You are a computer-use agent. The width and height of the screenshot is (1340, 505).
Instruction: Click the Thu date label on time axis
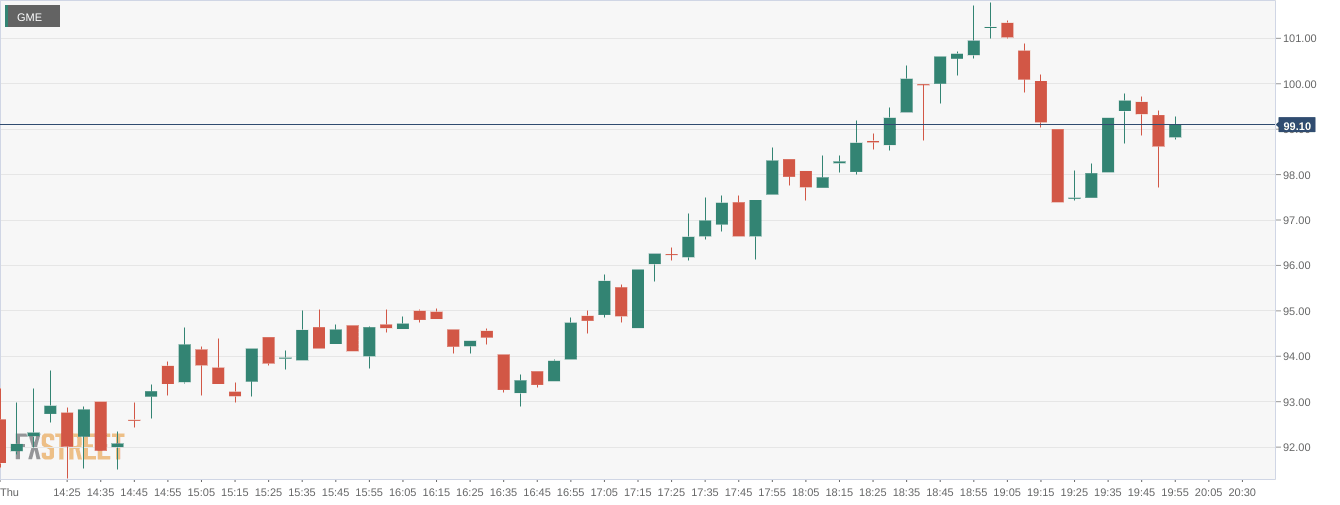coord(10,492)
